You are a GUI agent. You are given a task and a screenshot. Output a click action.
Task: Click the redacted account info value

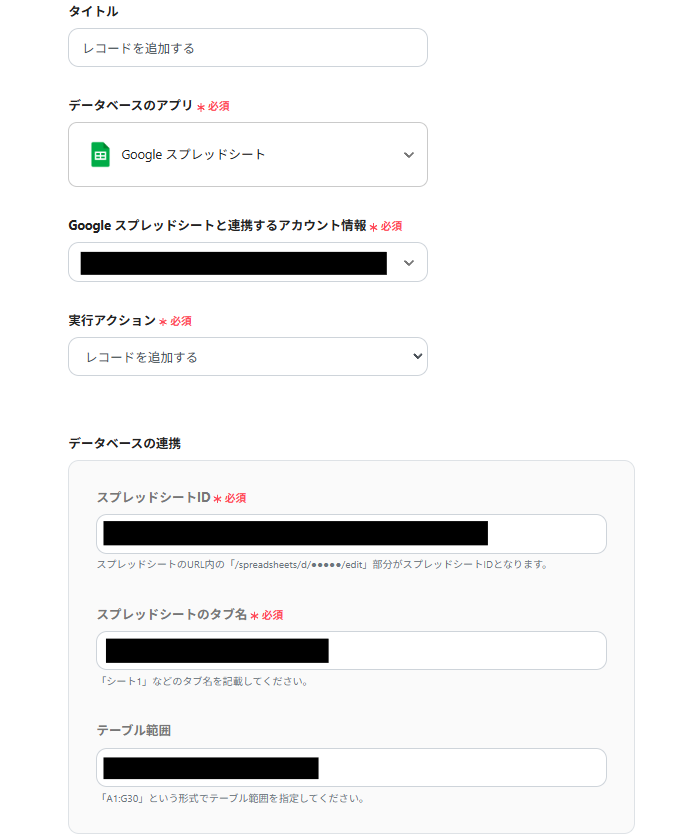coord(230,262)
